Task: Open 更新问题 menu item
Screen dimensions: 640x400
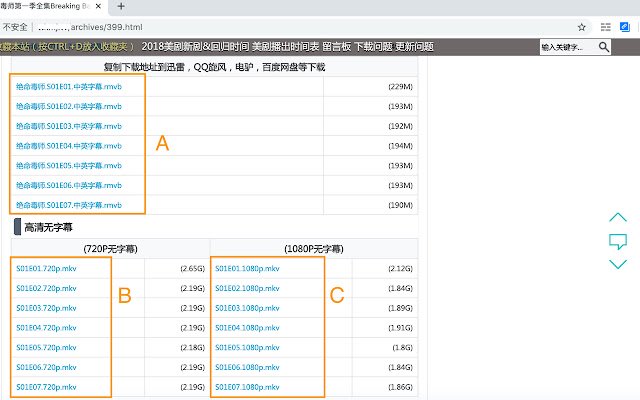Action: tap(414, 47)
